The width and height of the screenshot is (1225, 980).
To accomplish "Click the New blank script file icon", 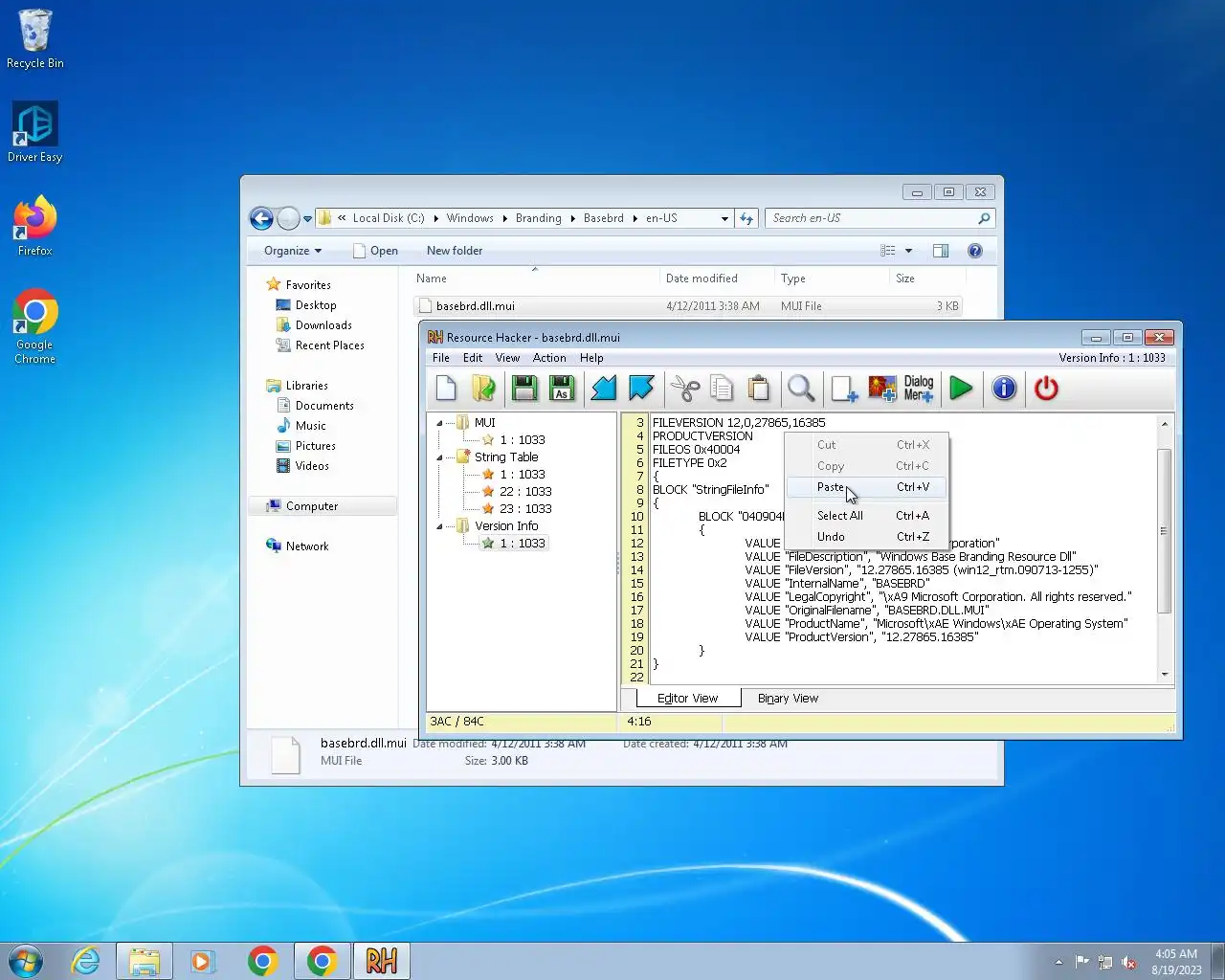I will [446, 388].
